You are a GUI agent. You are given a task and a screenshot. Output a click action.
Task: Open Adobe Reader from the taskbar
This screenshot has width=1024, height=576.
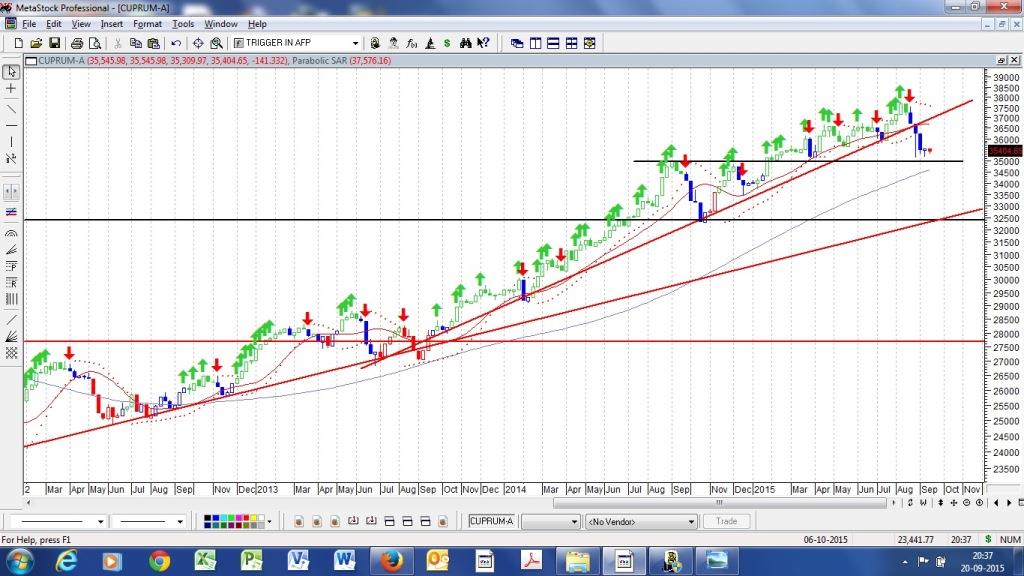click(531, 561)
